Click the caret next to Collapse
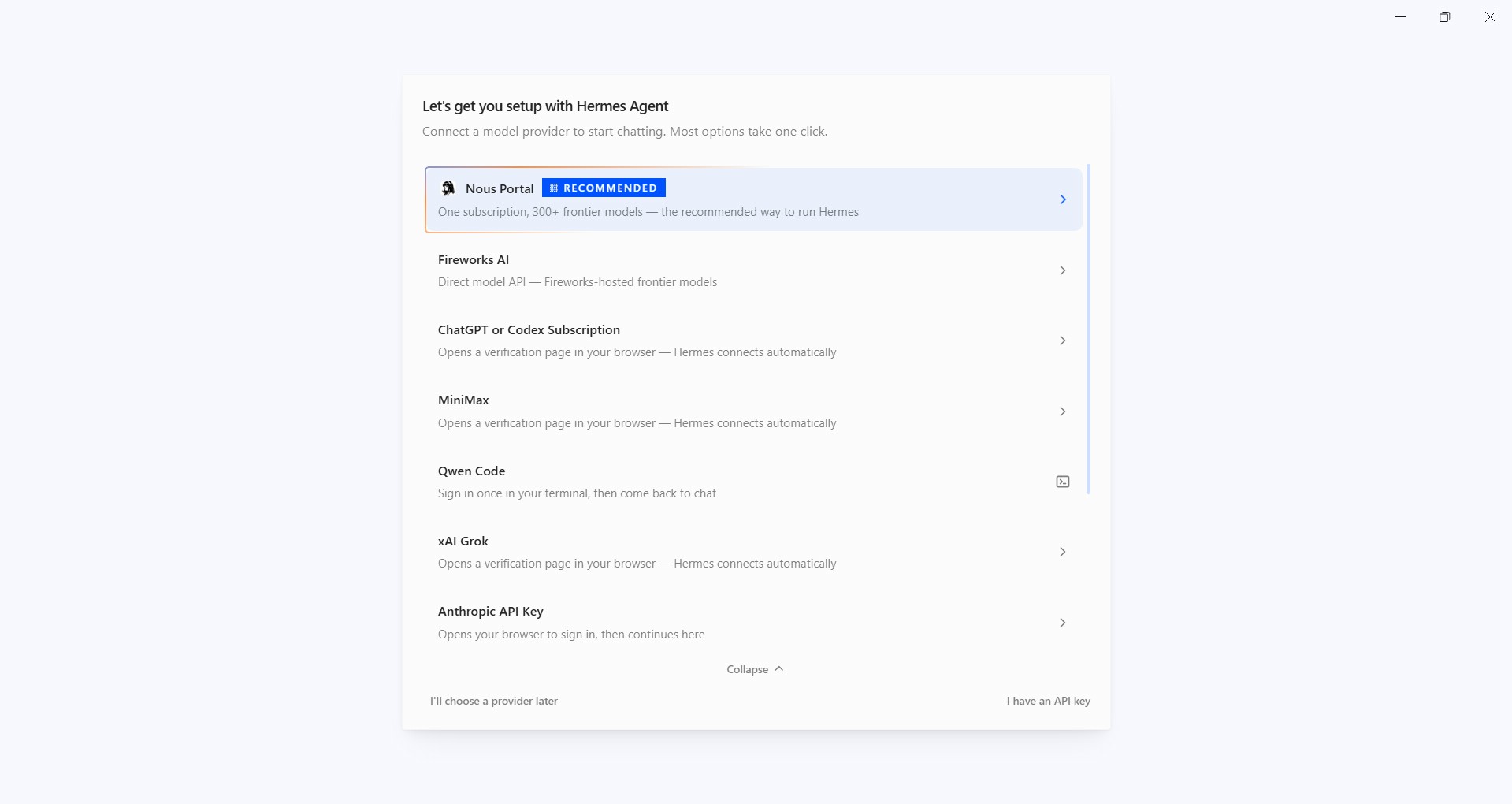This screenshot has height=804, width=1512. tap(779, 668)
